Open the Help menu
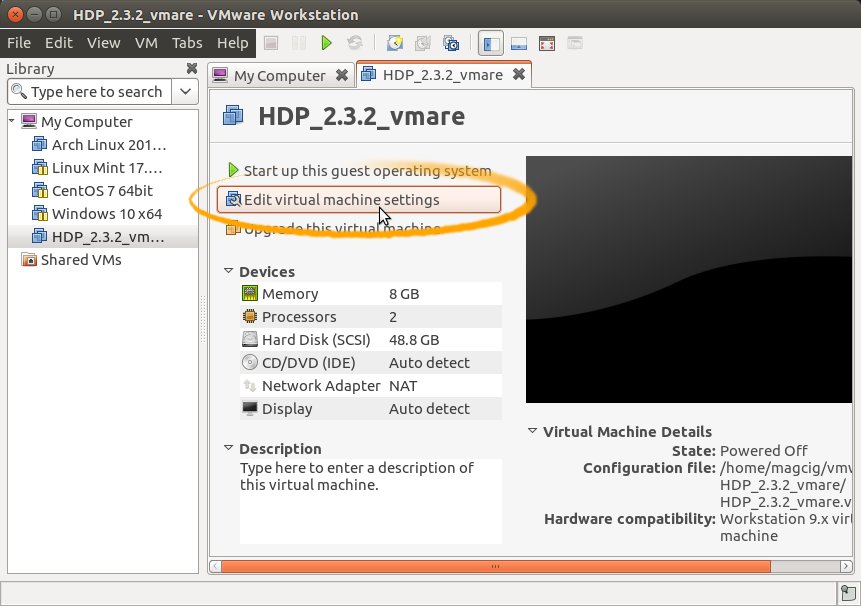861x606 pixels. [232, 43]
